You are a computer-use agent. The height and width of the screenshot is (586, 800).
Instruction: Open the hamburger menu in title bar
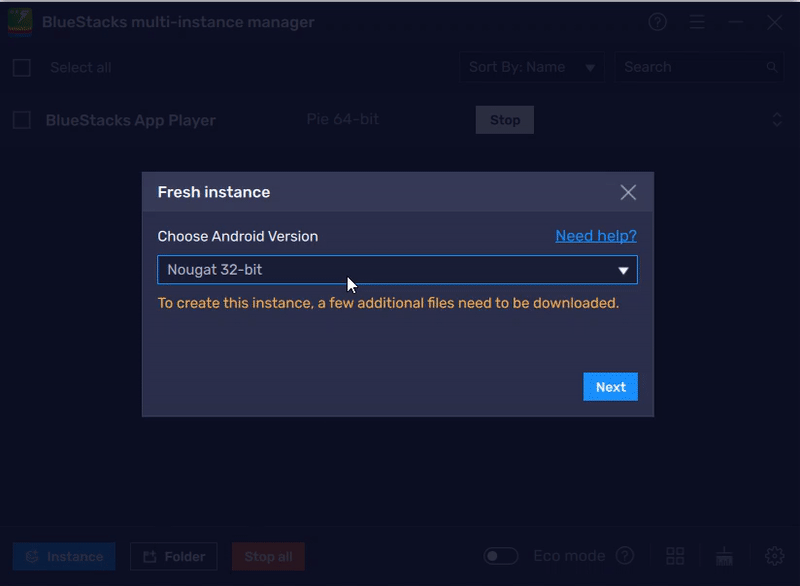(x=697, y=22)
